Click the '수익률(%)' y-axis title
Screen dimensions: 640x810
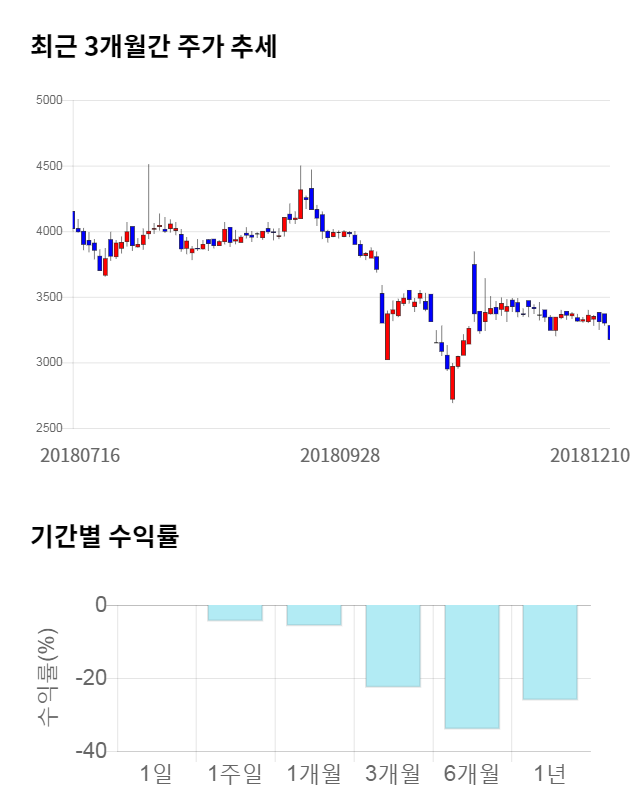47,678
